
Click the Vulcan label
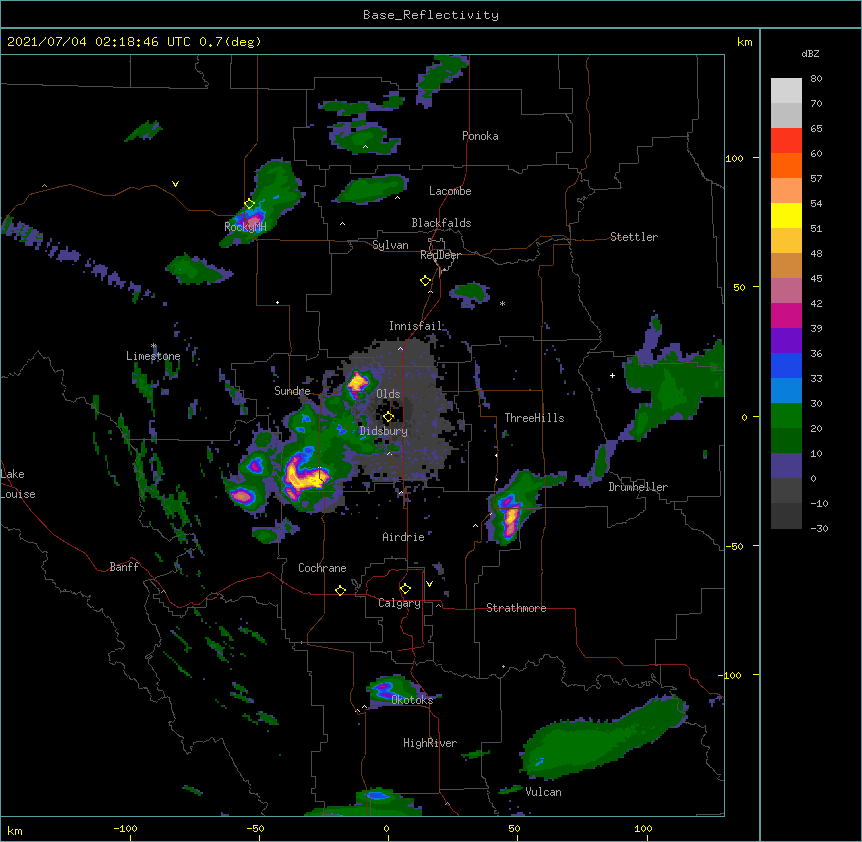point(543,792)
